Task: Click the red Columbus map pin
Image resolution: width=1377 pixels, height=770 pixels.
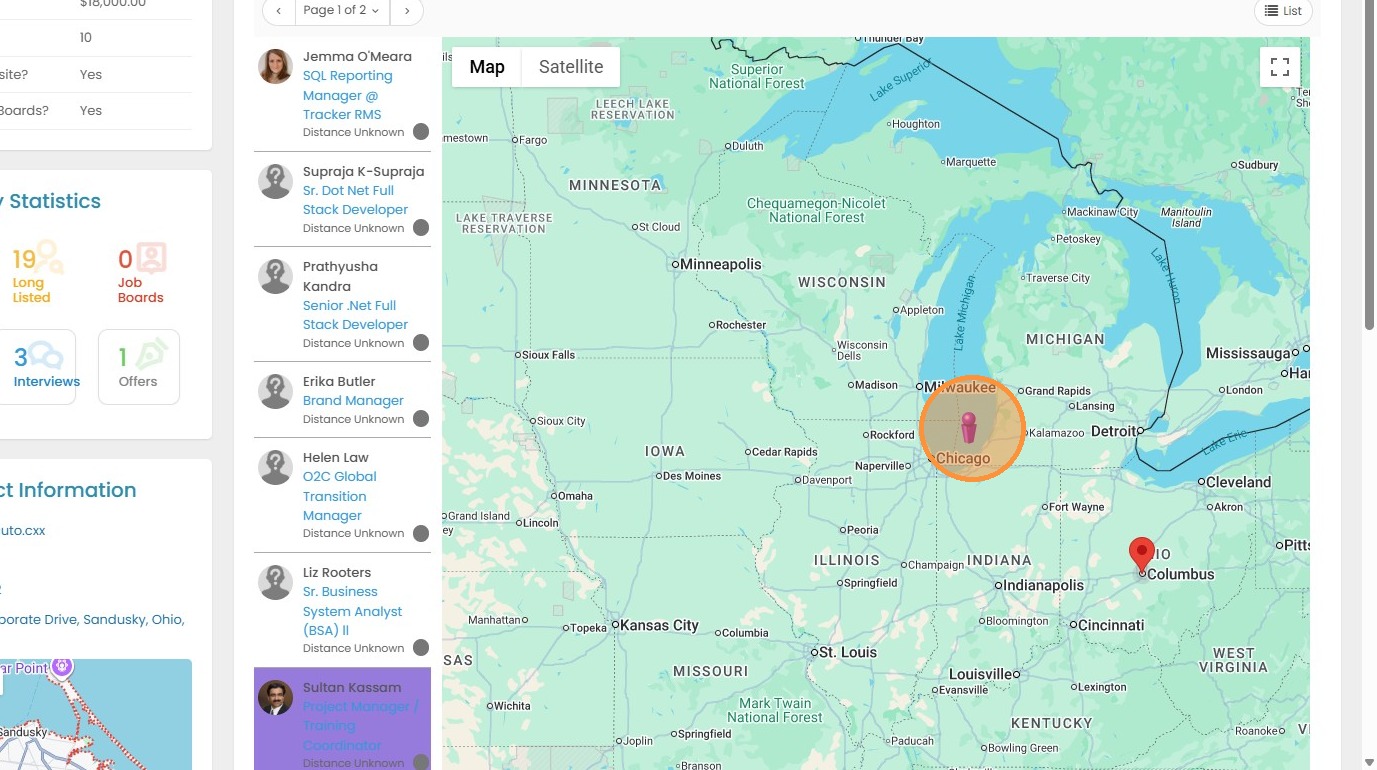Action: point(1142,555)
